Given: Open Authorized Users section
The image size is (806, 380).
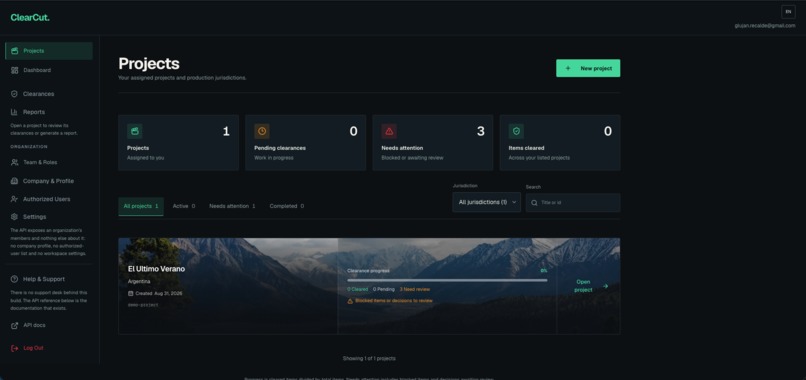Looking at the screenshot, I should coord(49,199).
